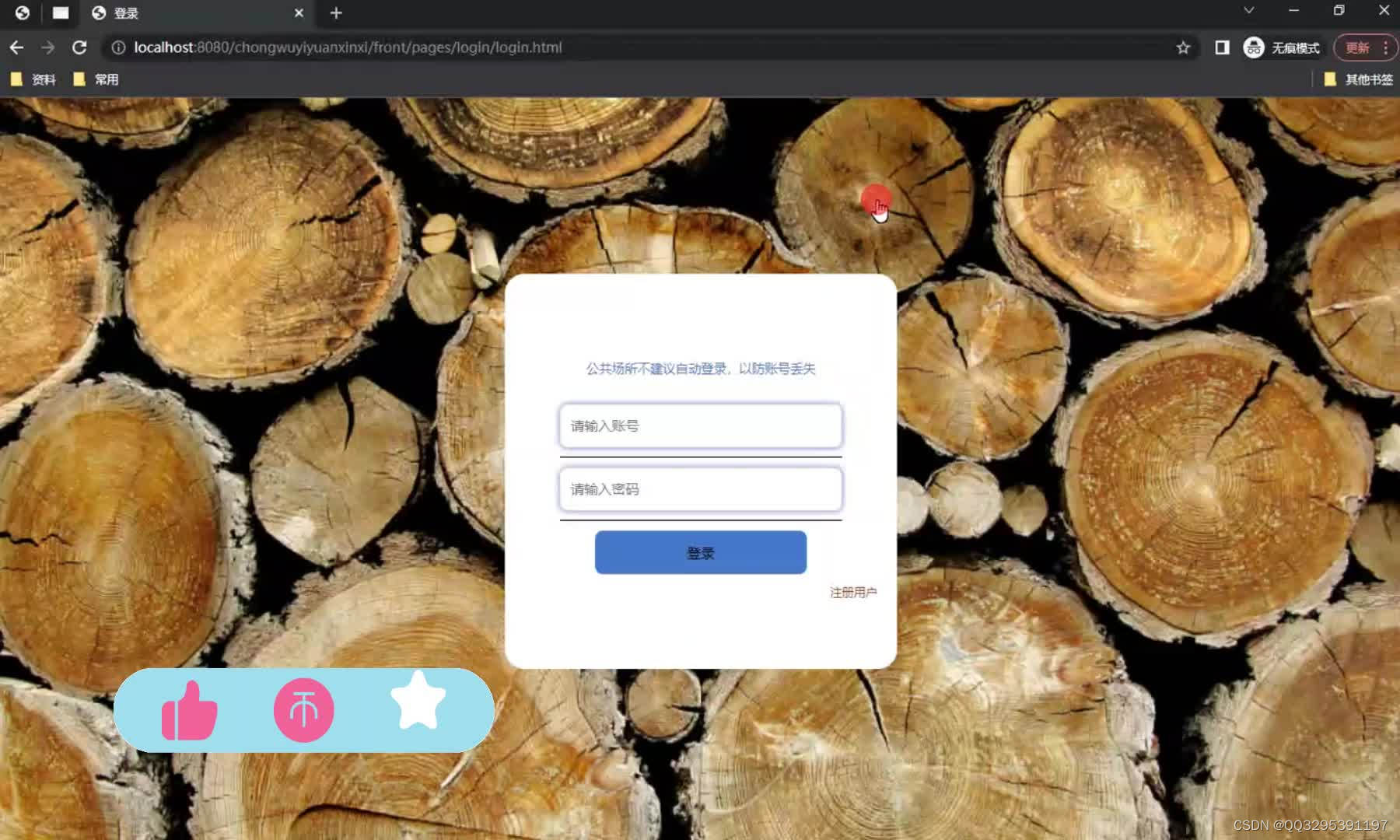Open the side panel icon
The image size is (1400, 840).
(x=1222, y=47)
